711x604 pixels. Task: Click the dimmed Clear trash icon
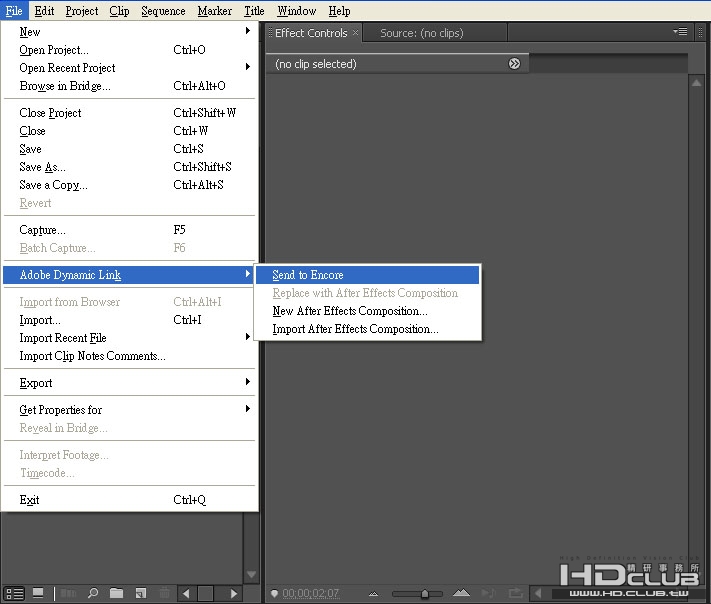[165, 593]
